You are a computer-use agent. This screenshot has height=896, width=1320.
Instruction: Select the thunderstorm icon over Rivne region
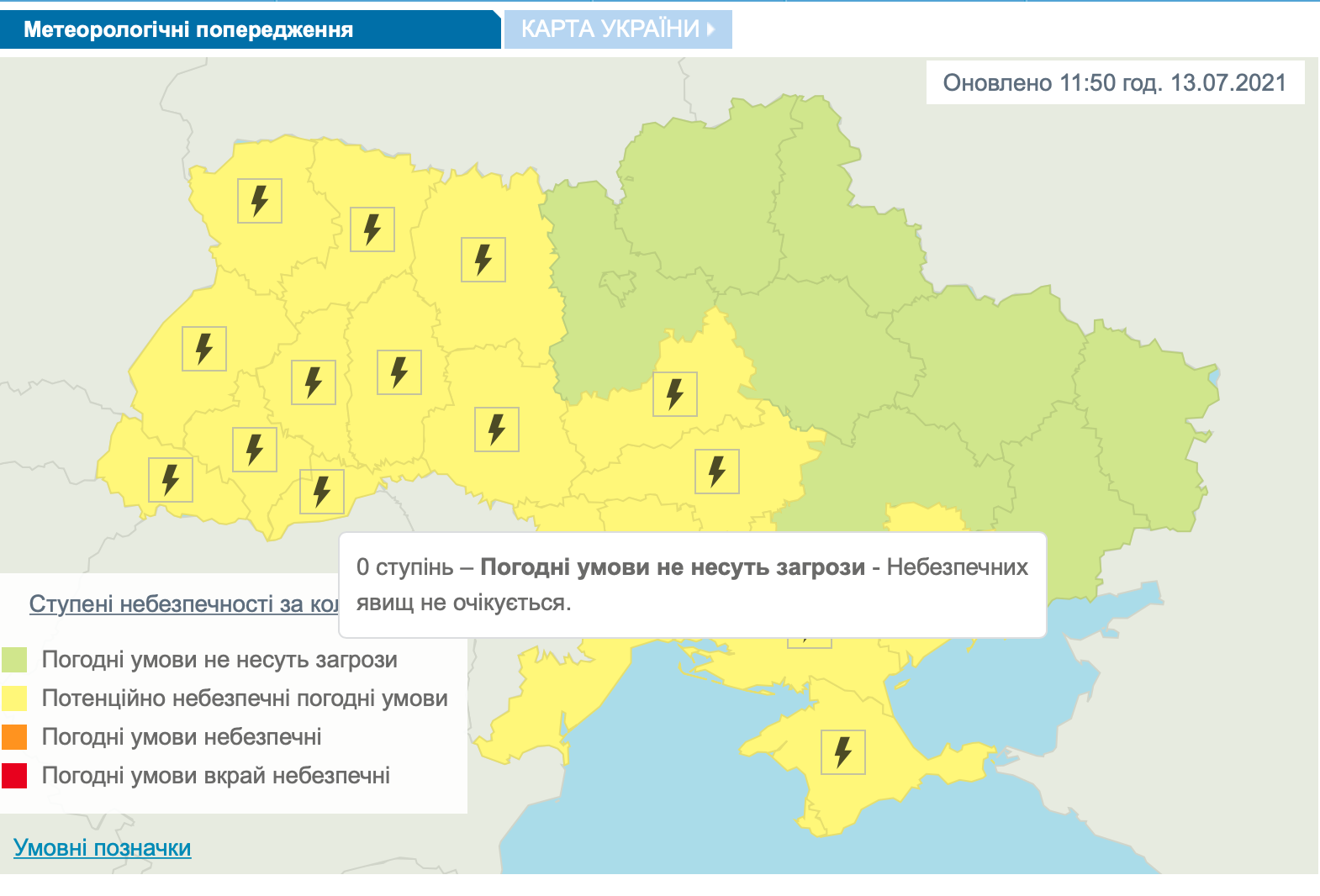(372, 229)
